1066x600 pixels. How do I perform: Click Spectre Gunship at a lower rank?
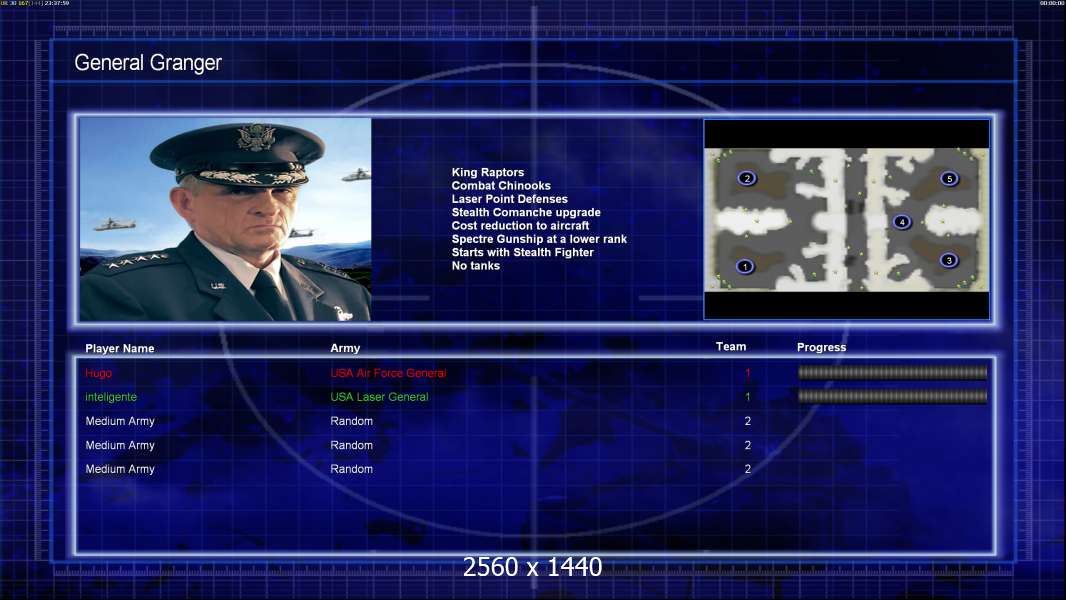tap(539, 239)
